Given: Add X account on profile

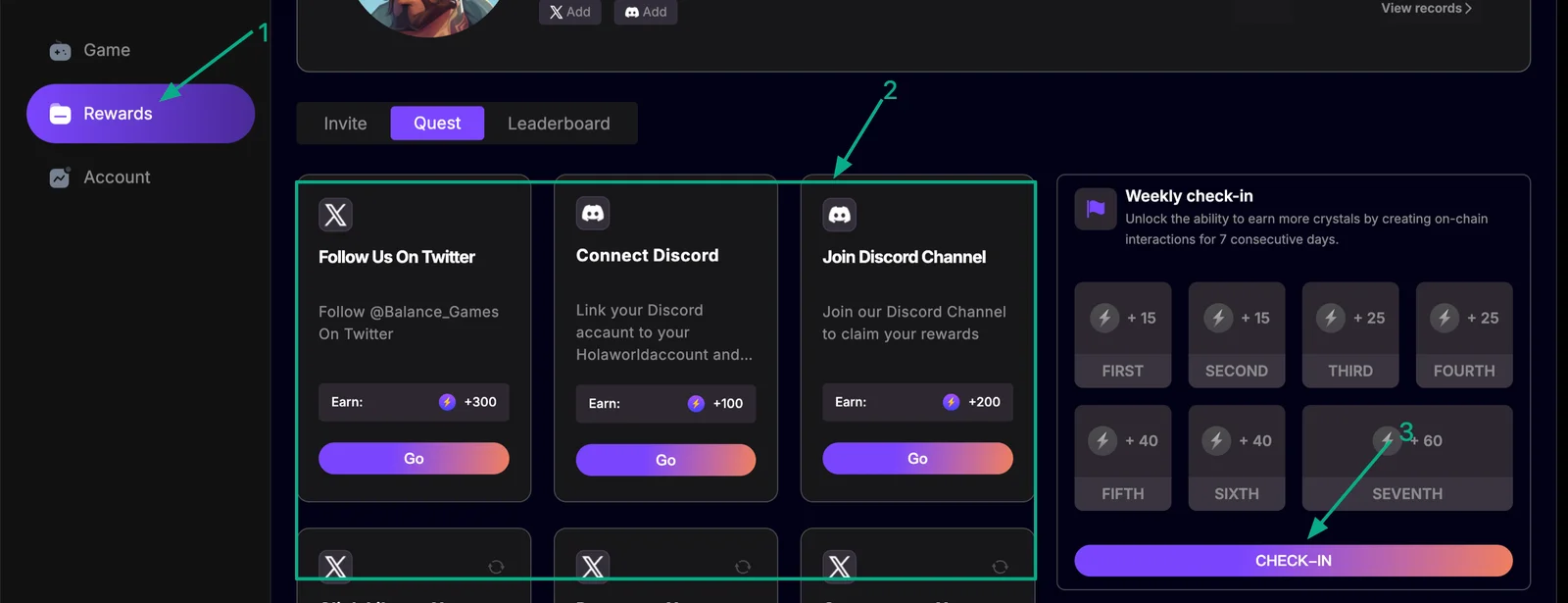Looking at the screenshot, I should tap(570, 12).
